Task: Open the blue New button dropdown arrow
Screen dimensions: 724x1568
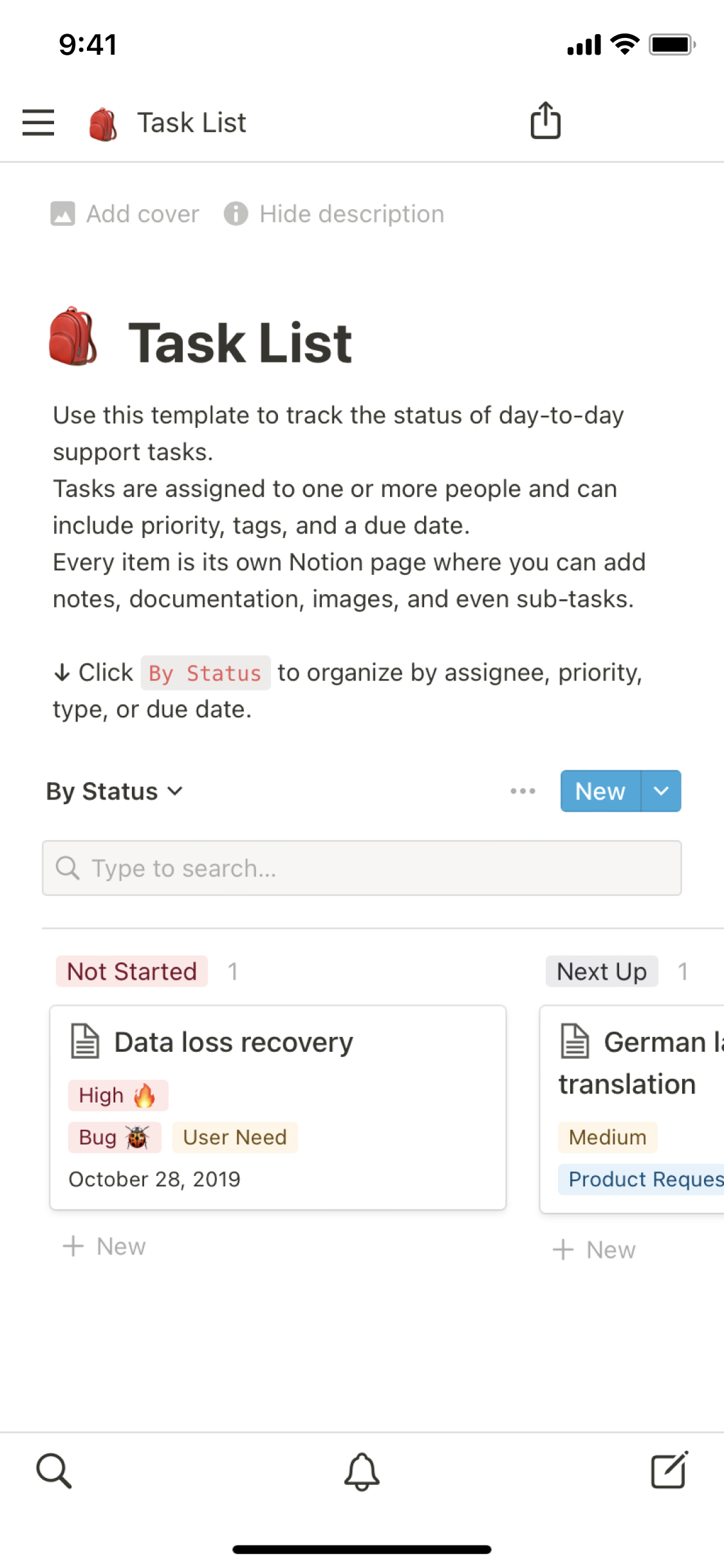Action: (661, 791)
